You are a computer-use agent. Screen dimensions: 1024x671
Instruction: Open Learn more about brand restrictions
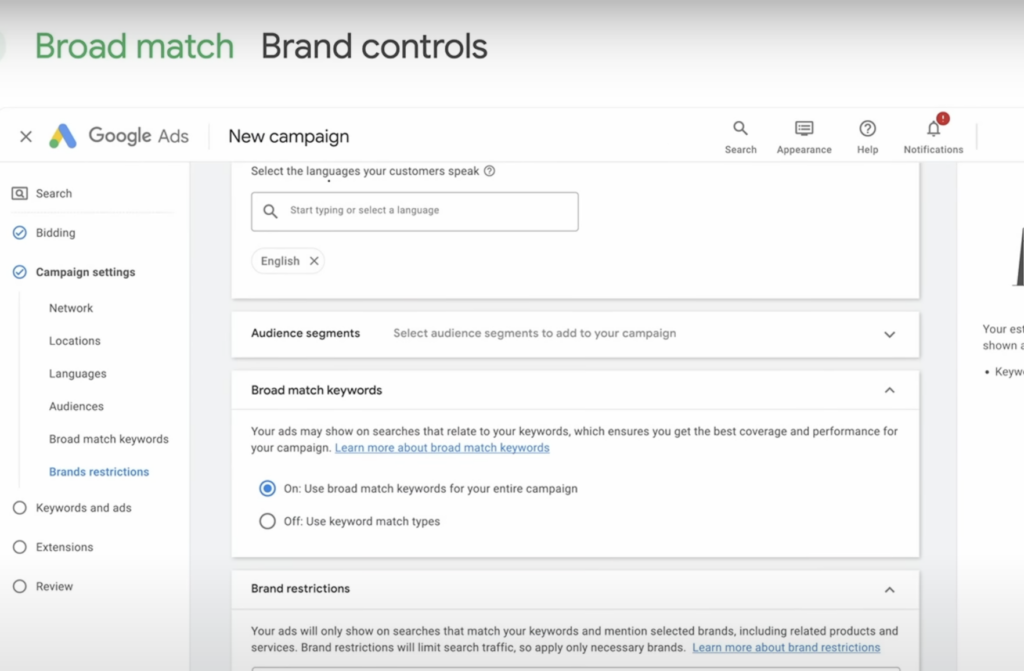tap(786, 647)
